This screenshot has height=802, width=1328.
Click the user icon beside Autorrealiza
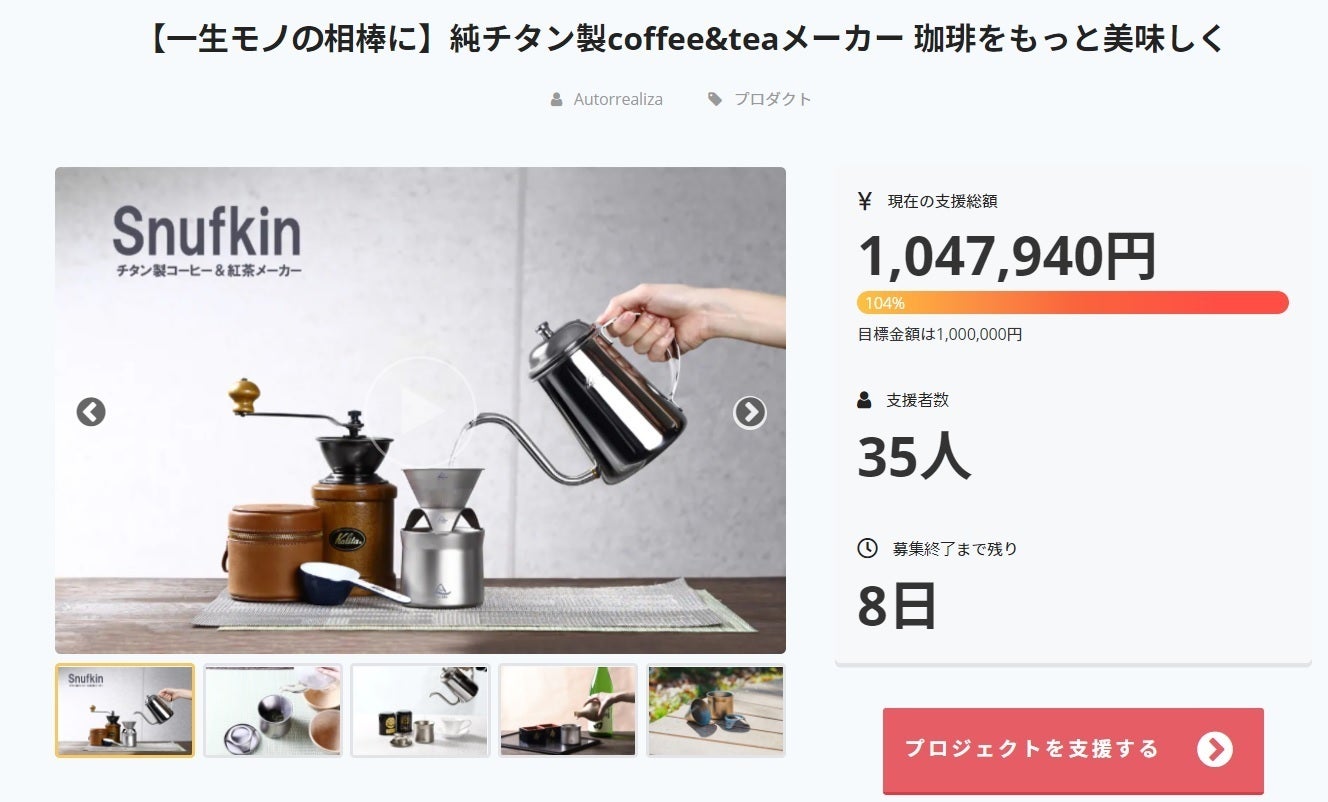click(557, 99)
